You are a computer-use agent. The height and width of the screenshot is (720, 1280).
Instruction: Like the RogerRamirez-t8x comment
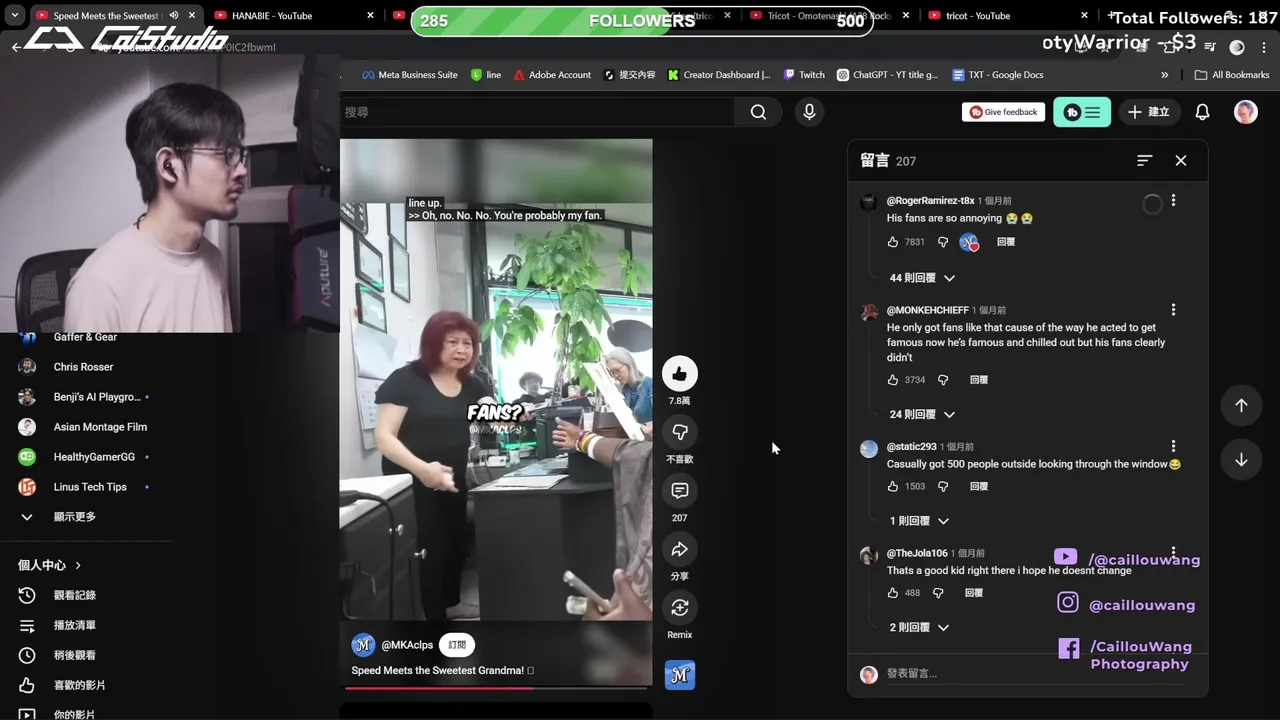[x=893, y=242]
